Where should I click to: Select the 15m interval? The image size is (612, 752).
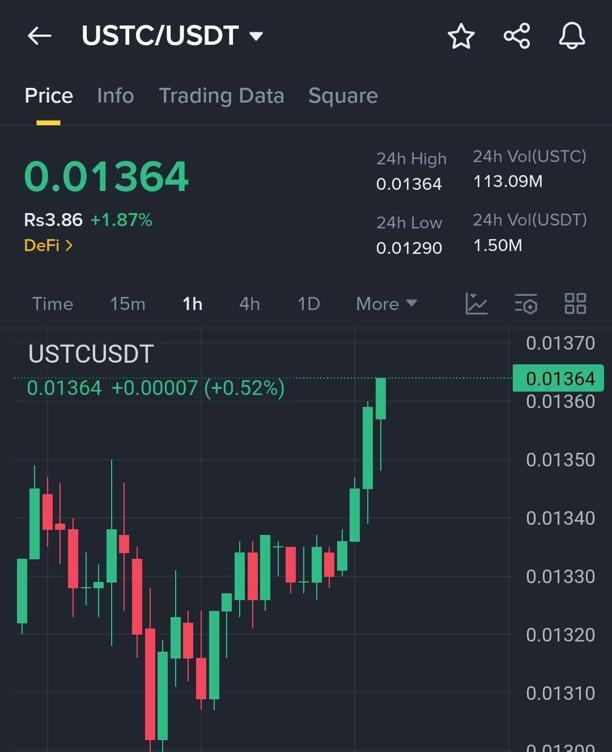point(127,304)
